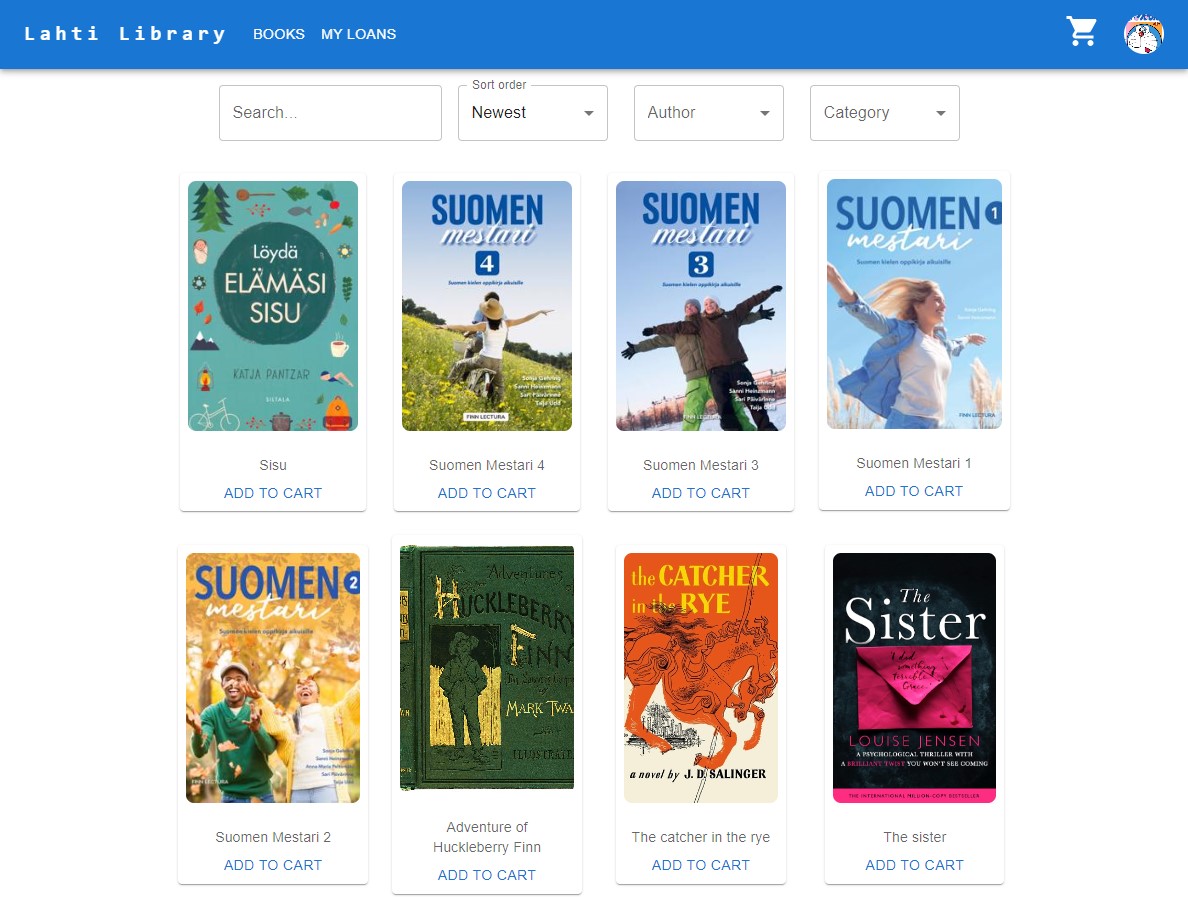This screenshot has height=897, width=1188.
Task: Add Suomen Mestari 2 to cart
Action: tap(273, 865)
